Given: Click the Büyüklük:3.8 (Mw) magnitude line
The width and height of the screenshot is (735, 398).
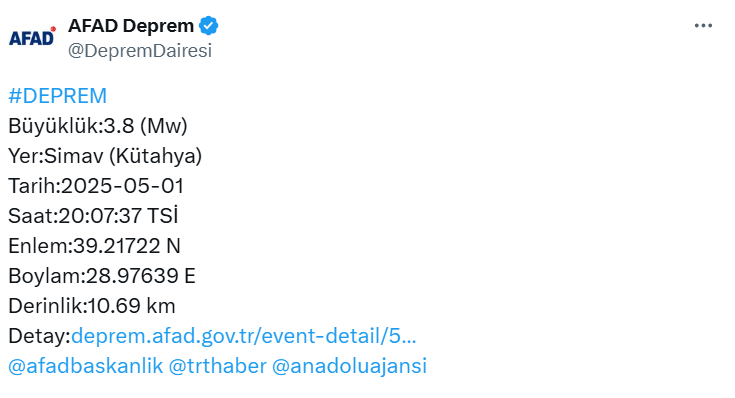Looking at the screenshot, I should pos(98,126).
